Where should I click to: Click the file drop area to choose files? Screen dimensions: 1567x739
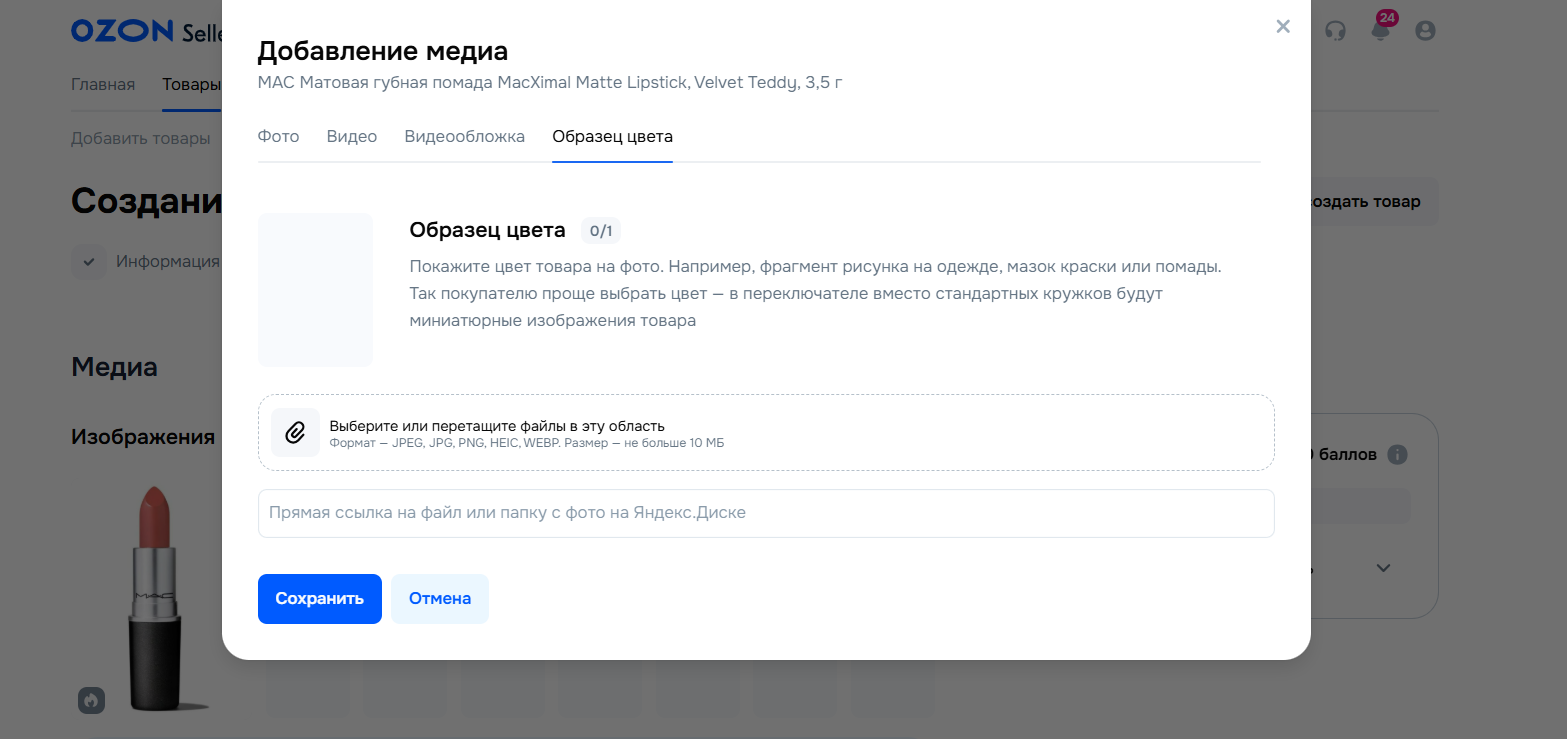[x=766, y=432]
